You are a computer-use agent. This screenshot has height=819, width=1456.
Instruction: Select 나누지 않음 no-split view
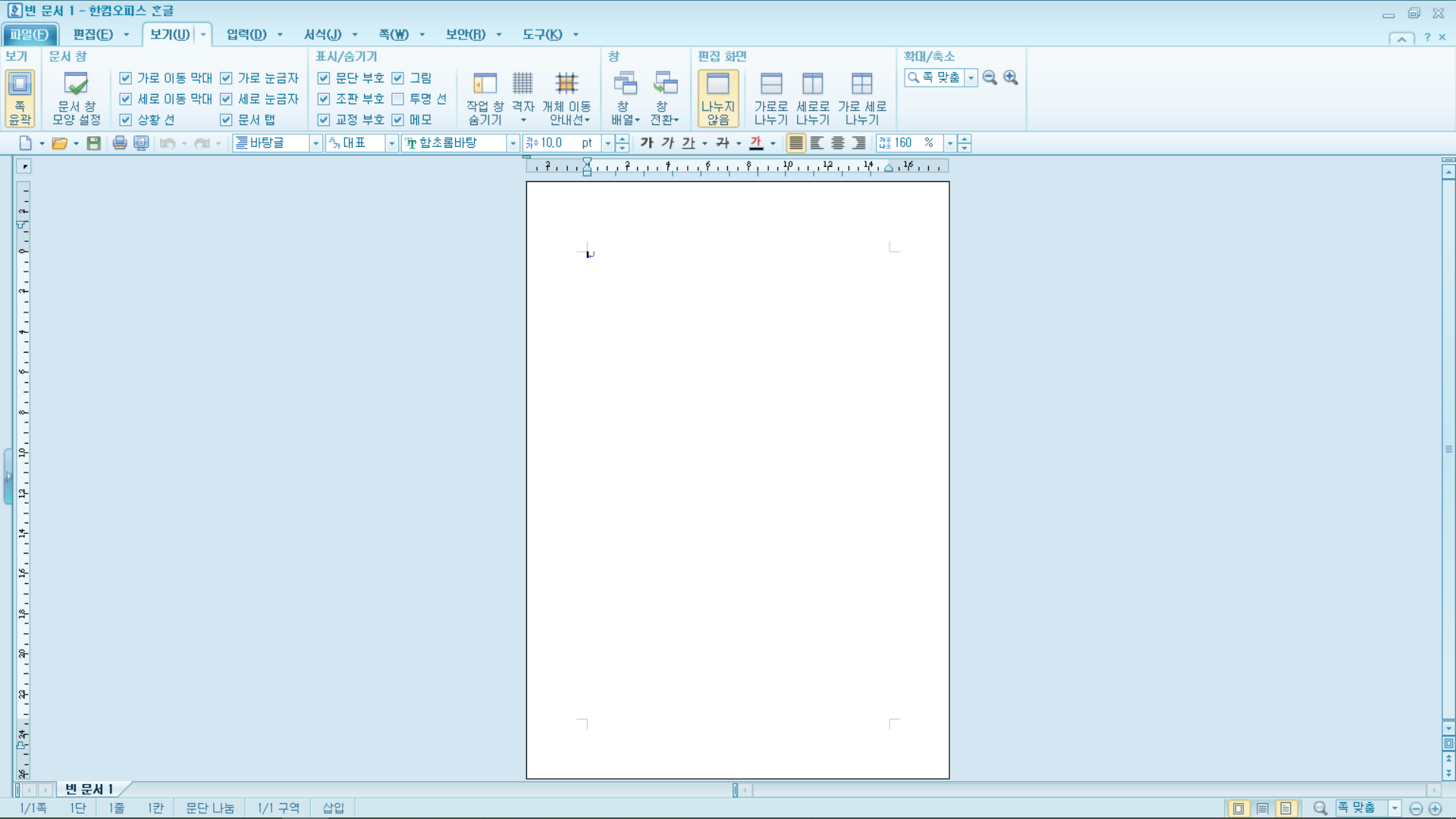(x=717, y=98)
